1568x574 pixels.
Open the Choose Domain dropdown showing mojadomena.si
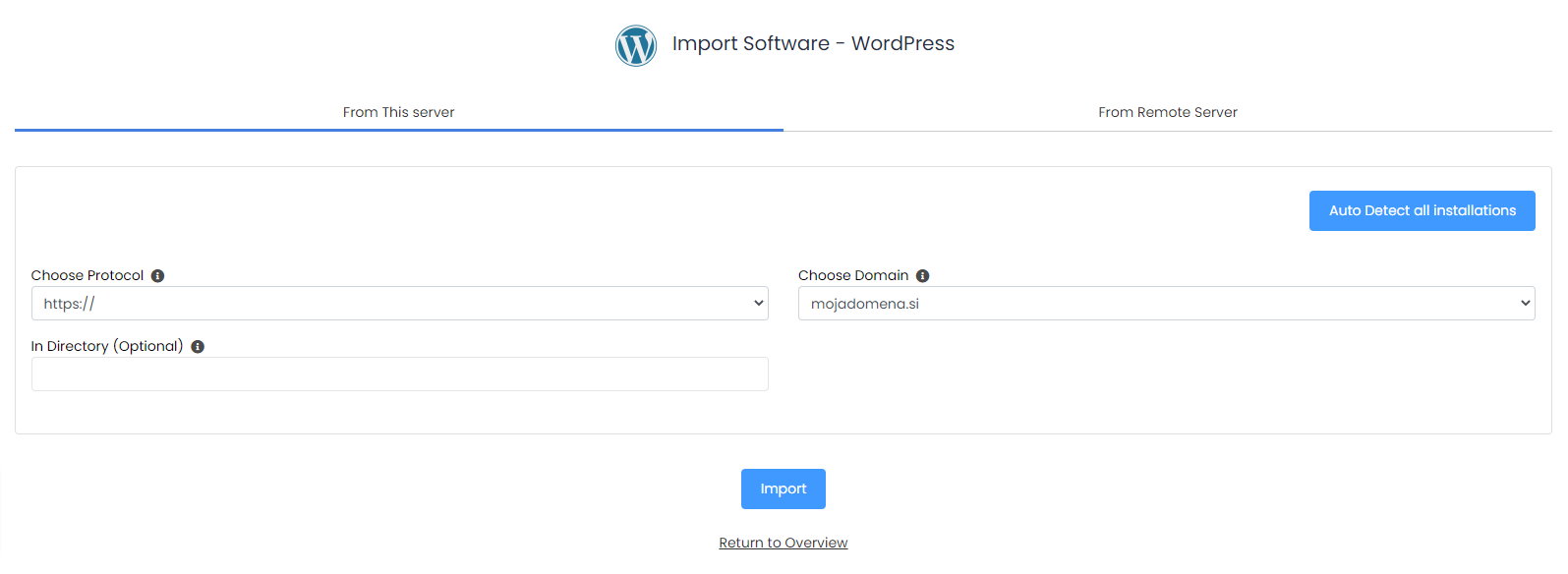(1167, 304)
